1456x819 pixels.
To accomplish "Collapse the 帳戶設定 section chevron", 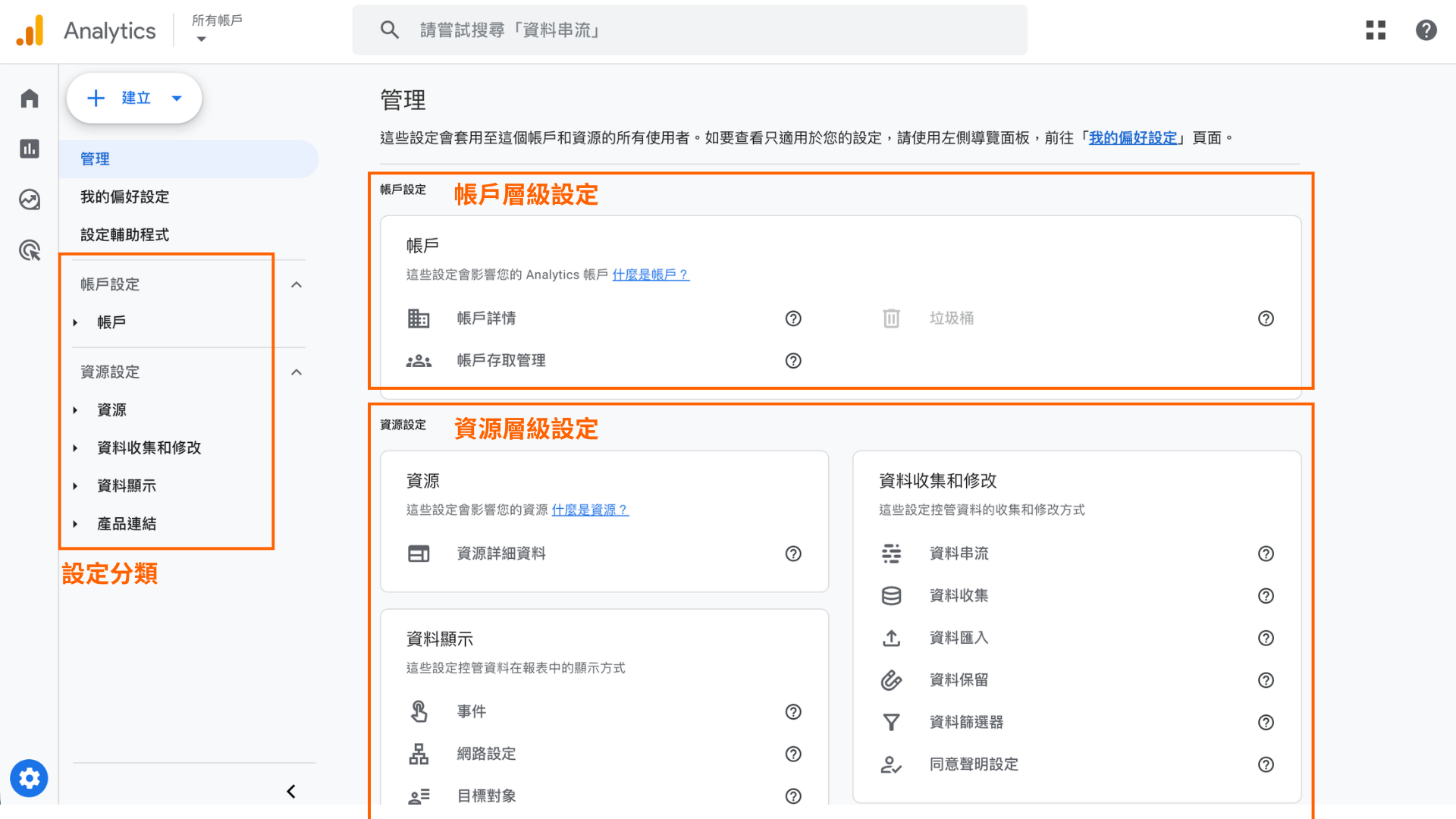I will 296,284.
